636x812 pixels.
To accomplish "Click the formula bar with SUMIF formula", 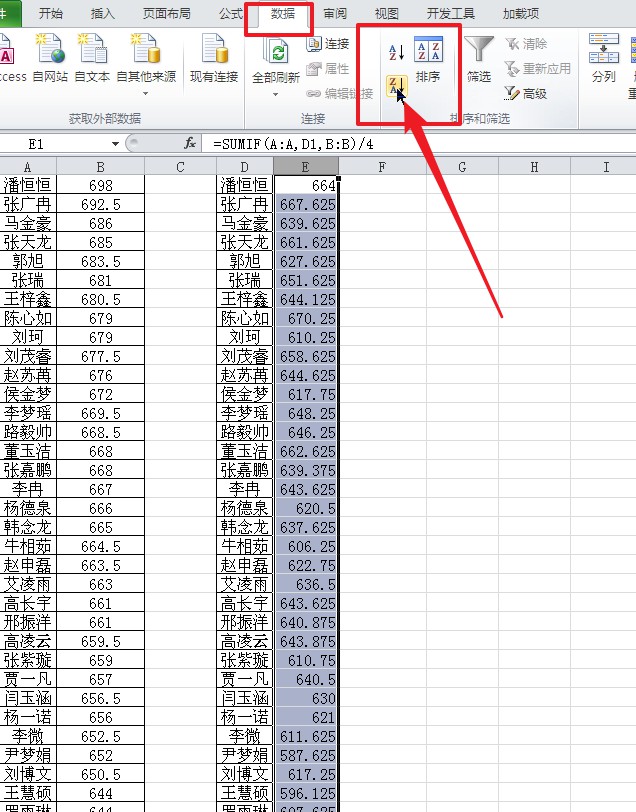I will (420, 144).
